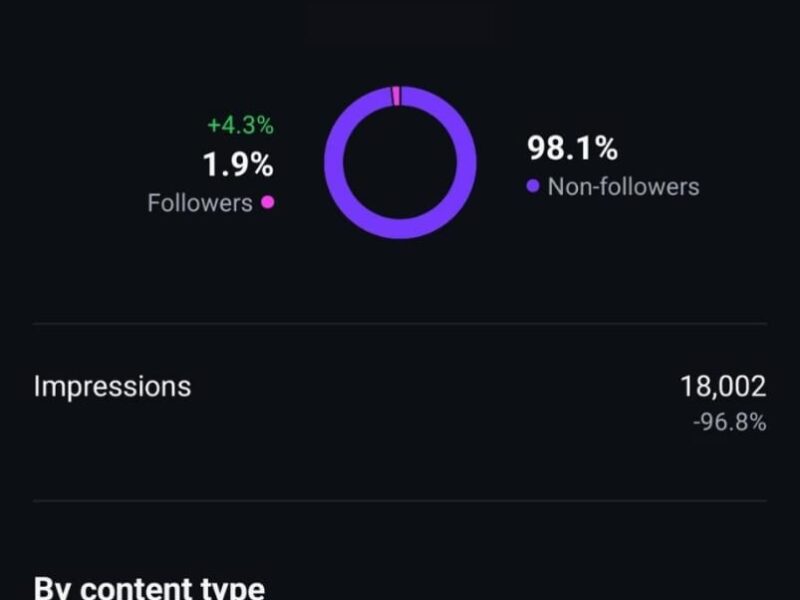Click the divider line below Impressions
The image size is (800, 600).
click(x=400, y=500)
